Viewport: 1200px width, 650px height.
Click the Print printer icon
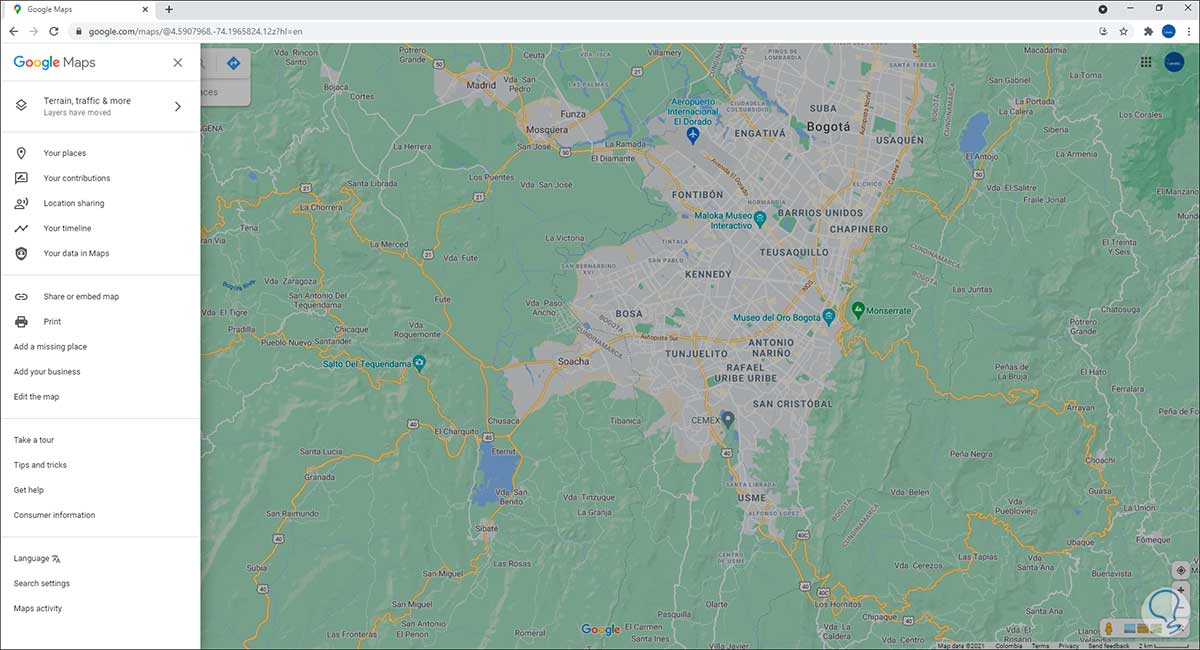(x=21, y=321)
